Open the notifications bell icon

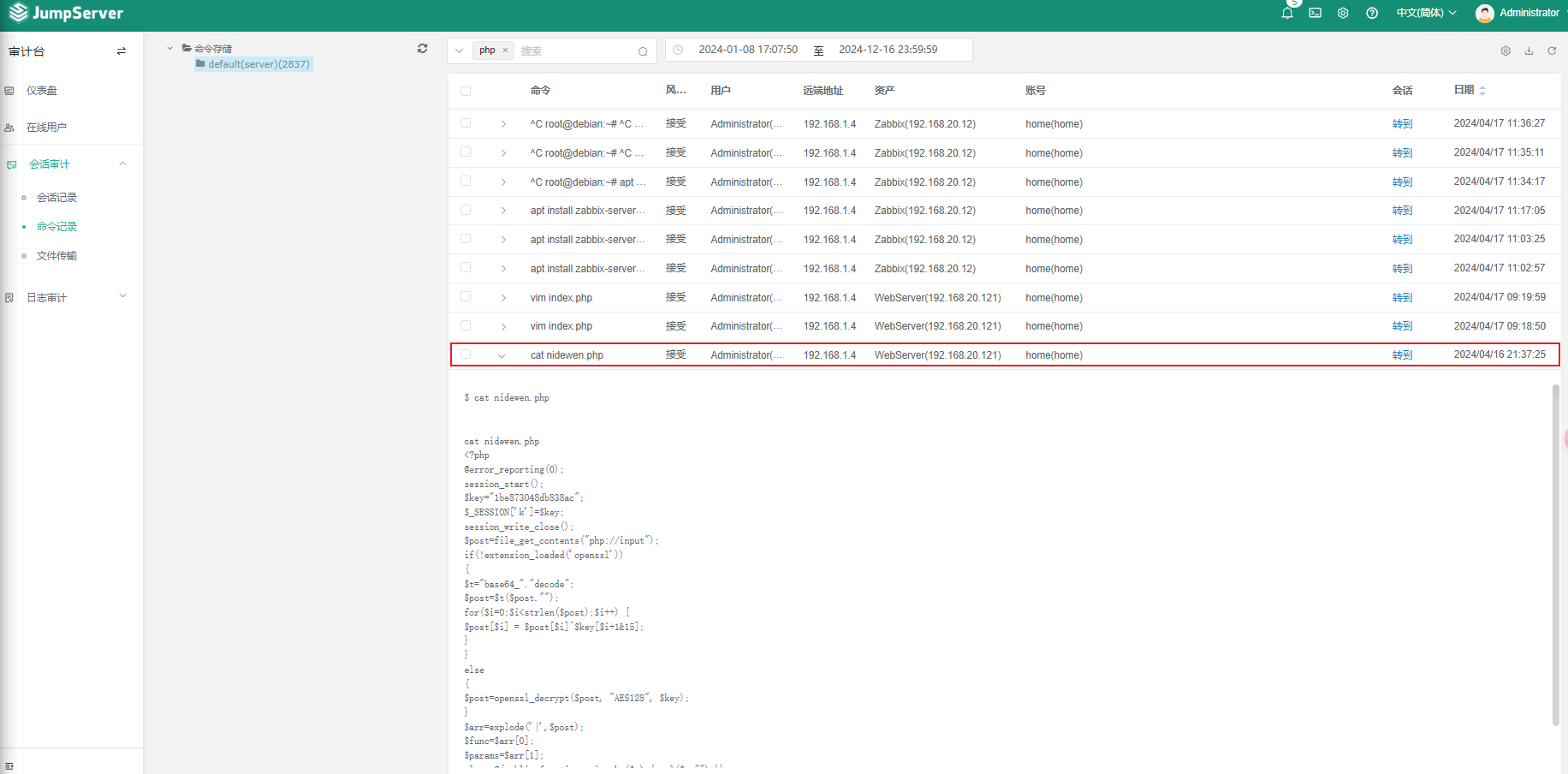coord(1287,13)
